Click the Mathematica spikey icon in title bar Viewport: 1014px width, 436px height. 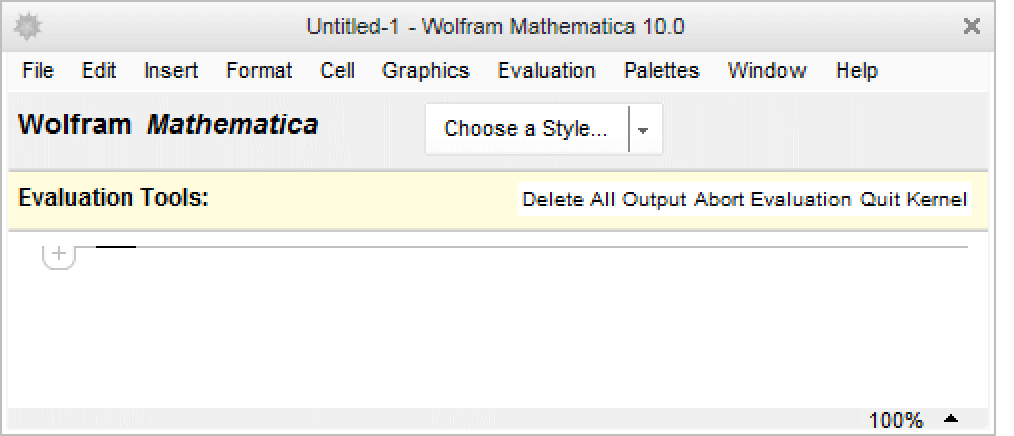click(x=25, y=27)
